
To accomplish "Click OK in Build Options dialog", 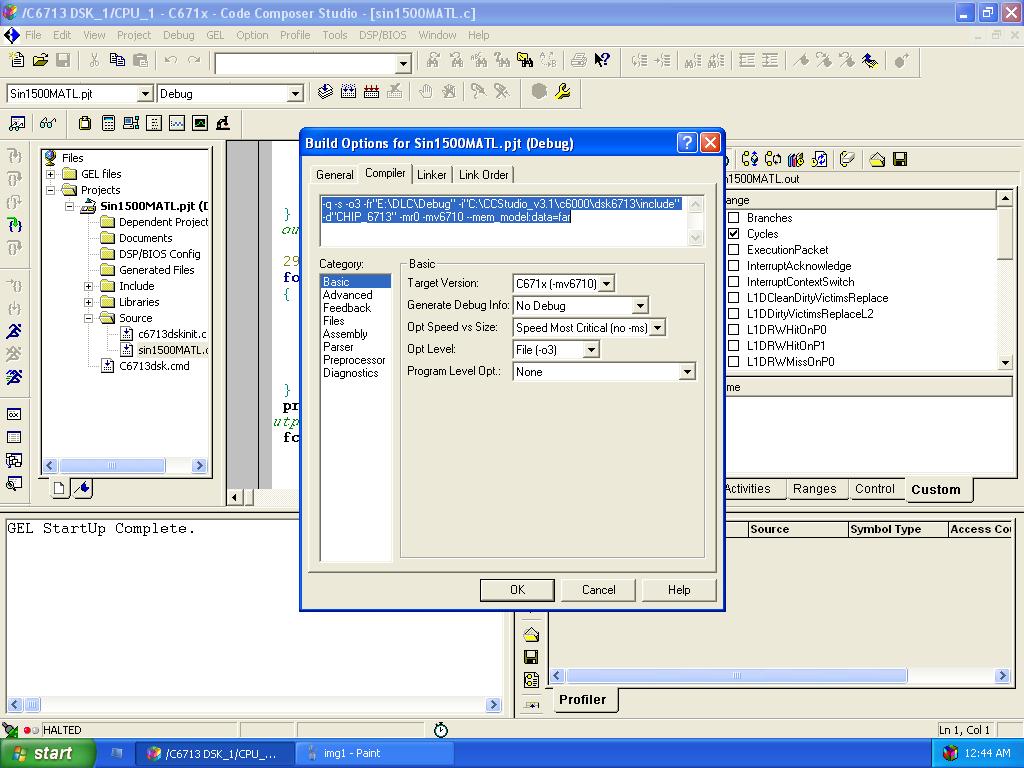I will (517, 590).
